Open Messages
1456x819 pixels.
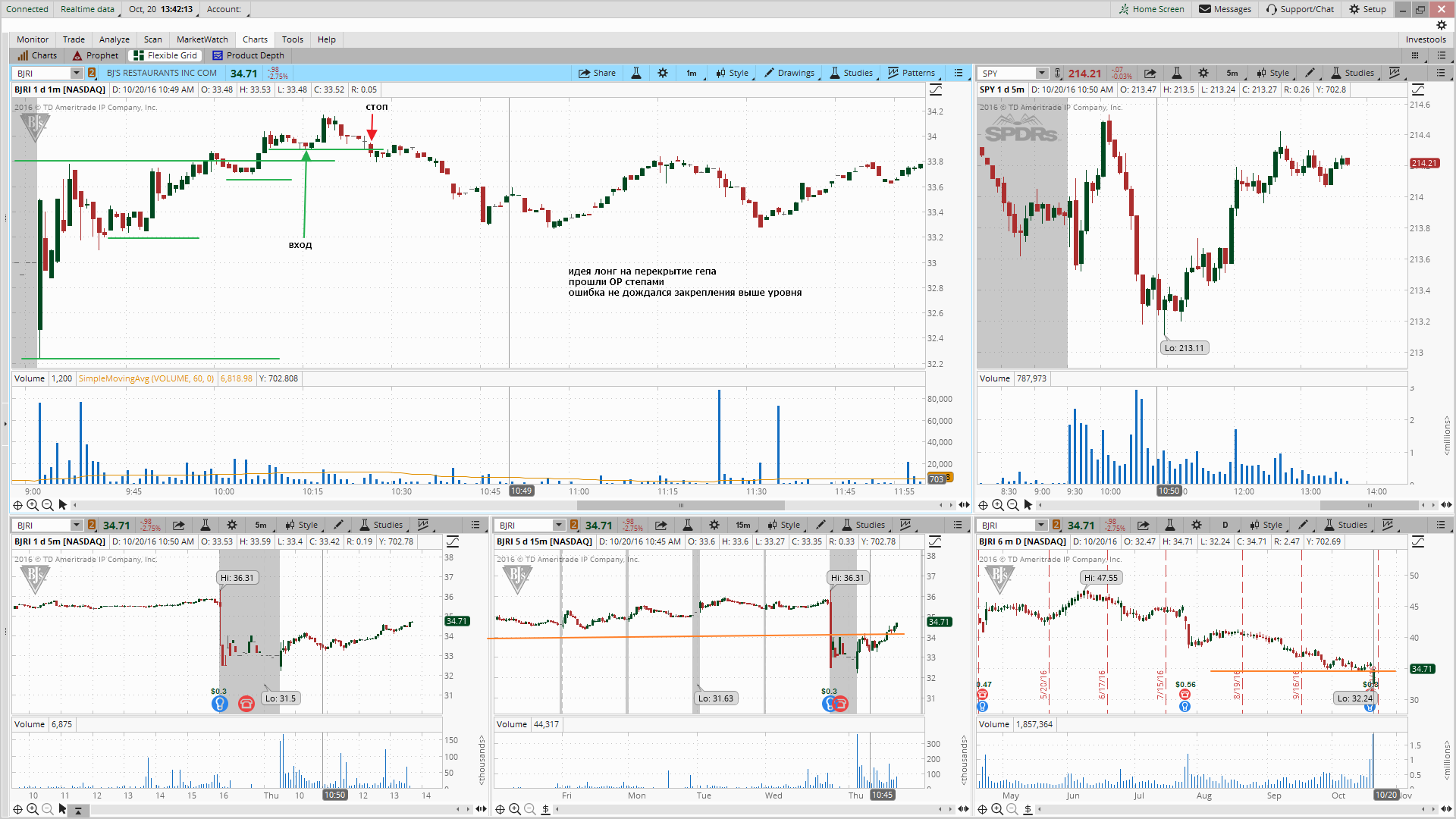pos(1225,9)
